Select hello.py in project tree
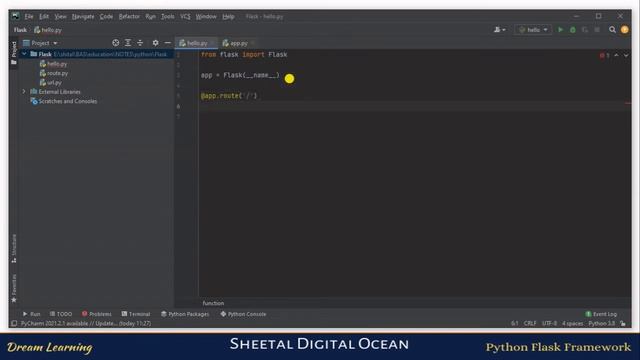The height and width of the screenshot is (360, 640). (x=53, y=64)
